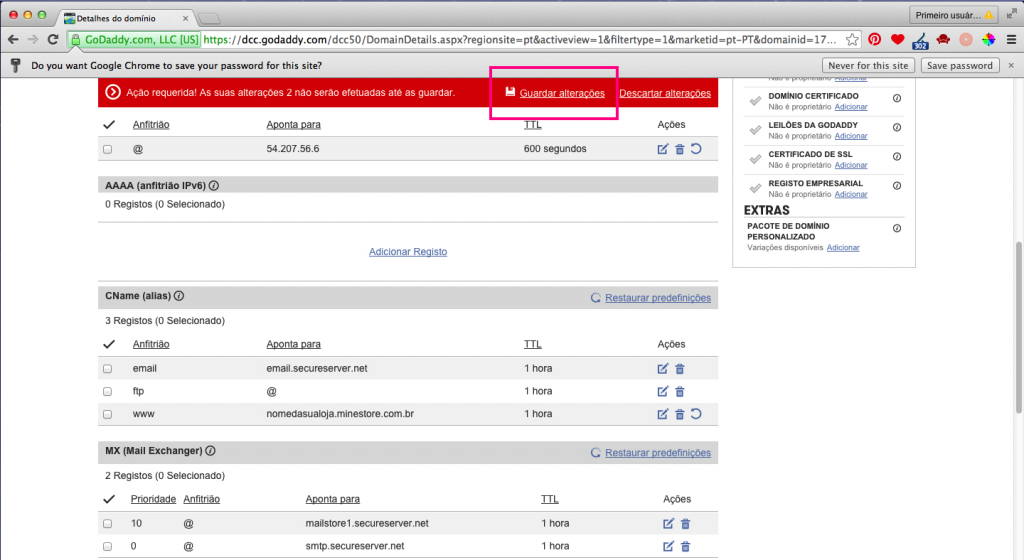The width and height of the screenshot is (1024, 560).
Task: Open info for Registo Empresarial
Action: coord(897,186)
